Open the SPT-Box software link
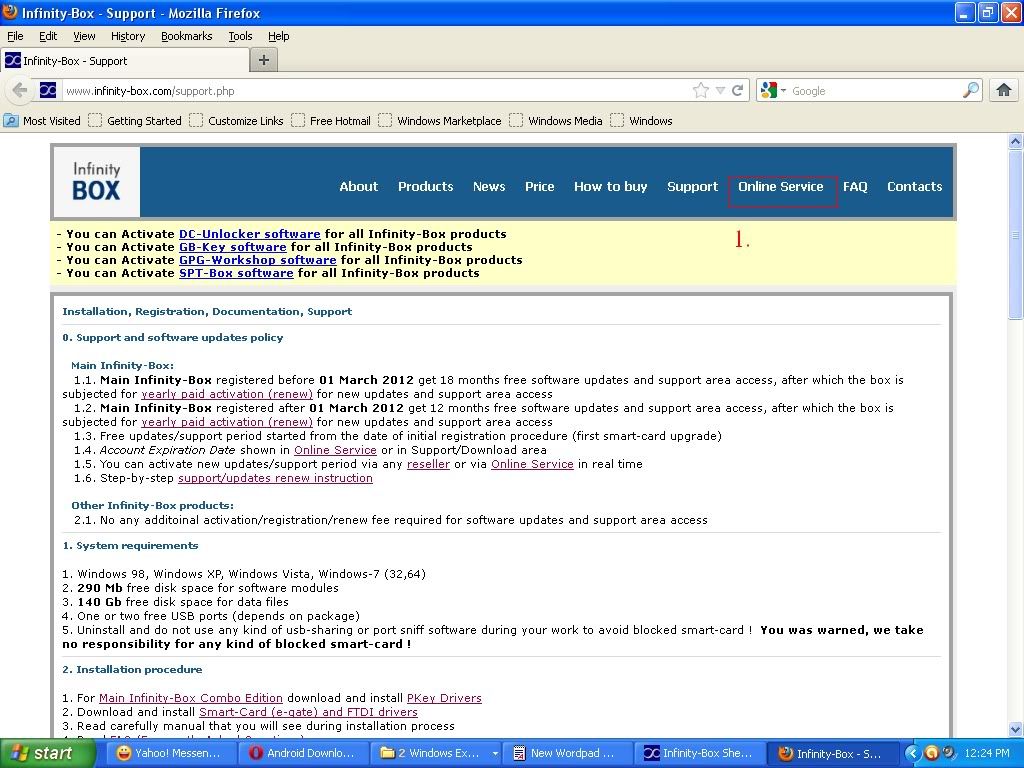This screenshot has height=768, width=1024. point(236,273)
